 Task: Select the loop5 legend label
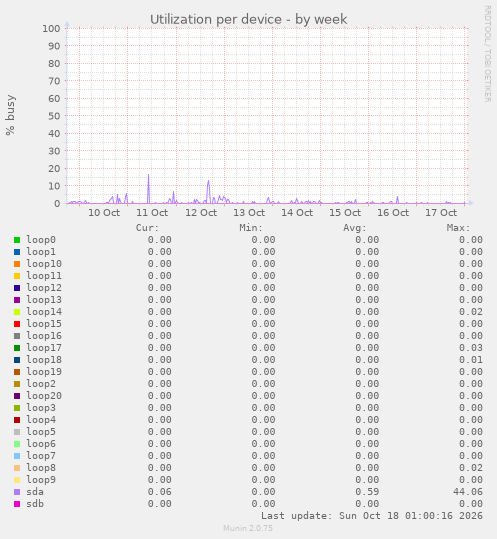tap(41, 432)
